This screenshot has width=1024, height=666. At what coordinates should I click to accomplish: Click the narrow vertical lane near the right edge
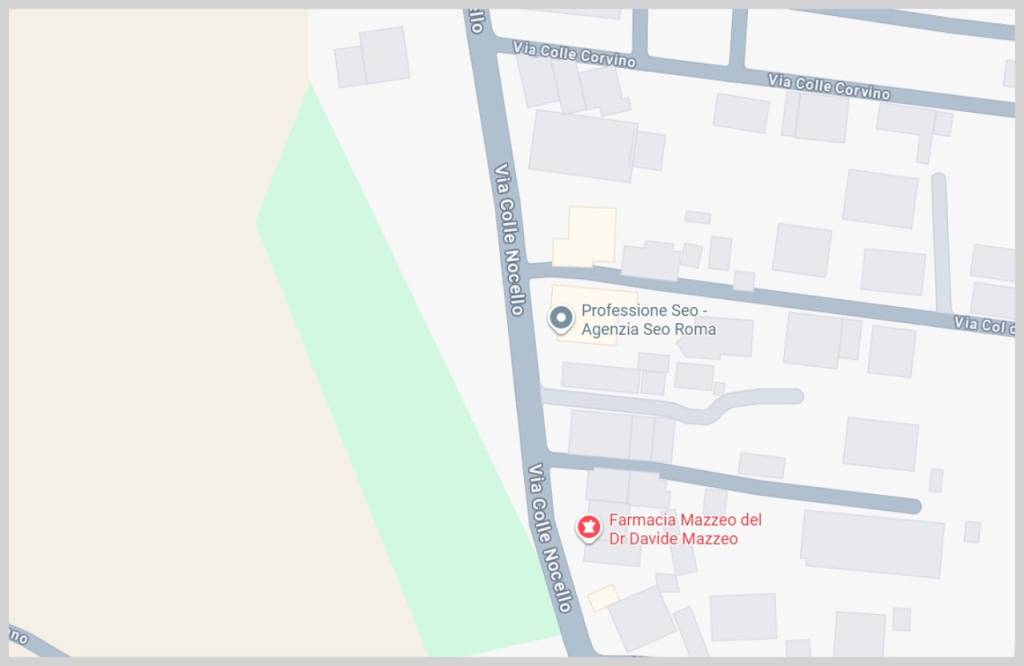(941, 243)
